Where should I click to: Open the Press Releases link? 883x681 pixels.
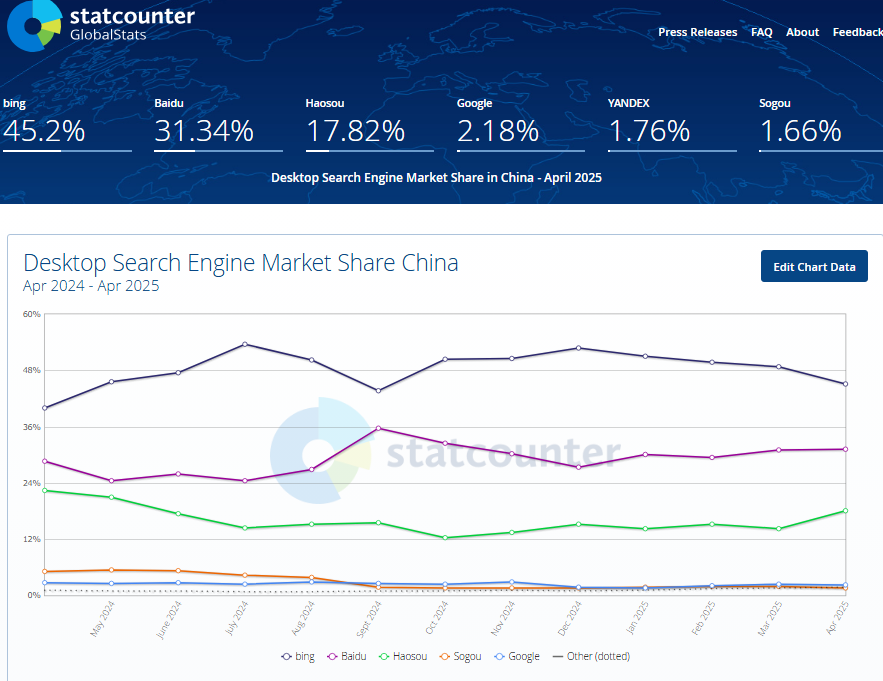[697, 32]
